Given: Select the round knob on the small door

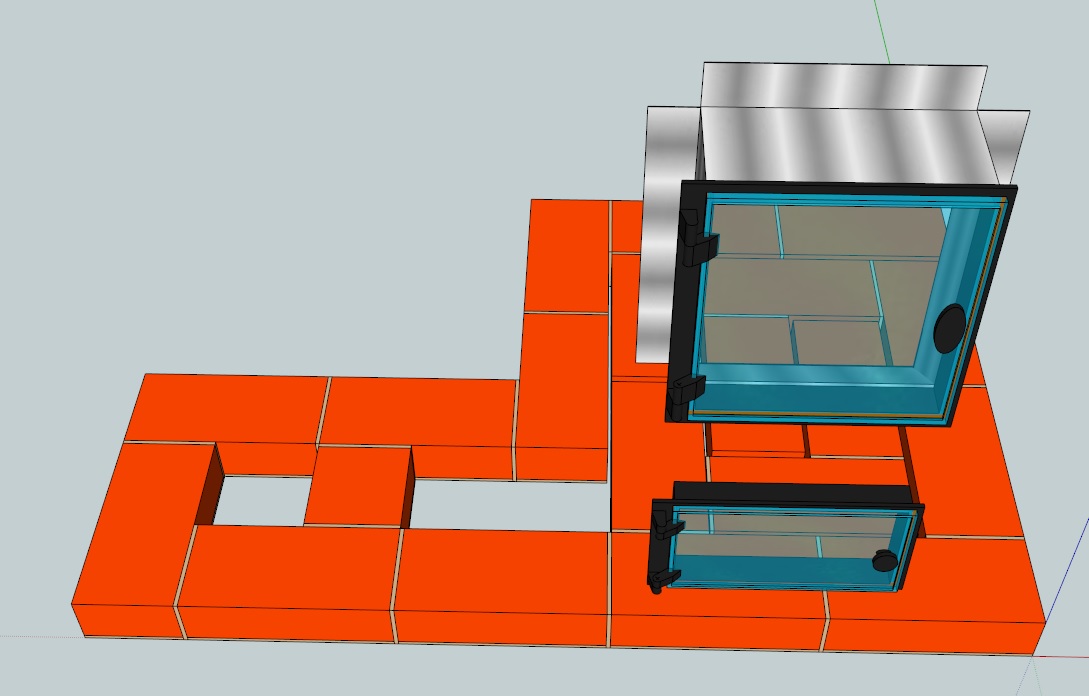Looking at the screenshot, I should pos(884,560).
